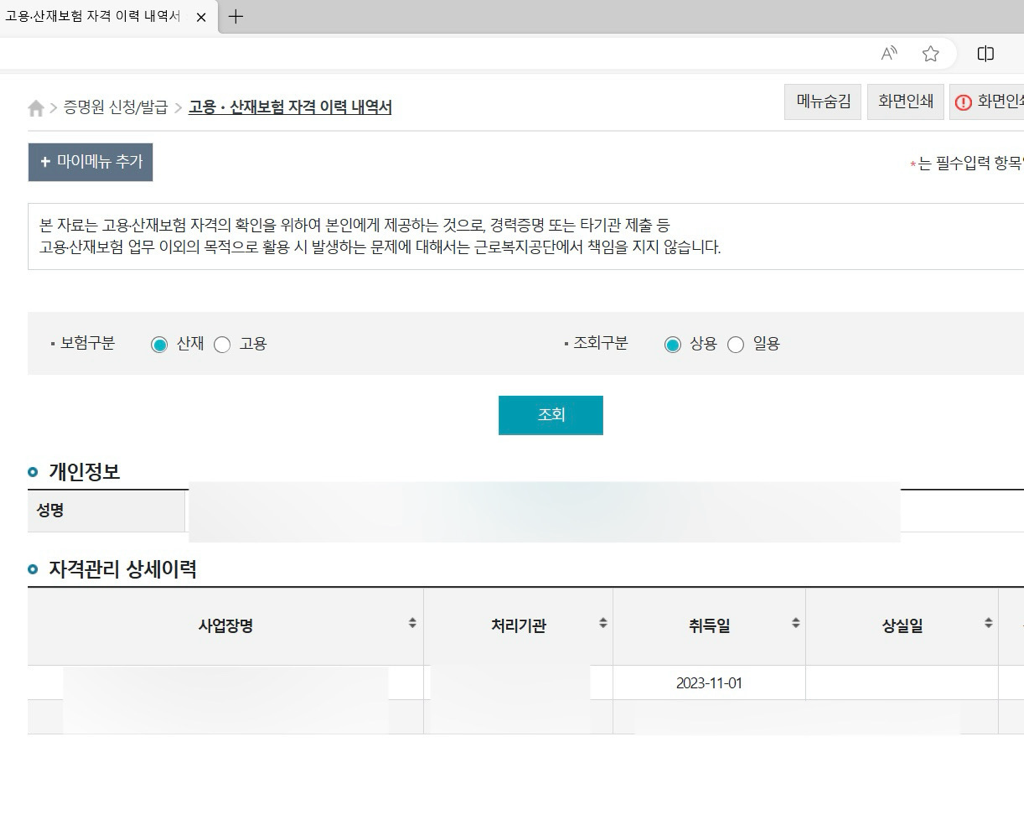Viewport: 1024px width, 815px height.
Task: Click the read aloud icon in address bar
Action: (x=889, y=54)
